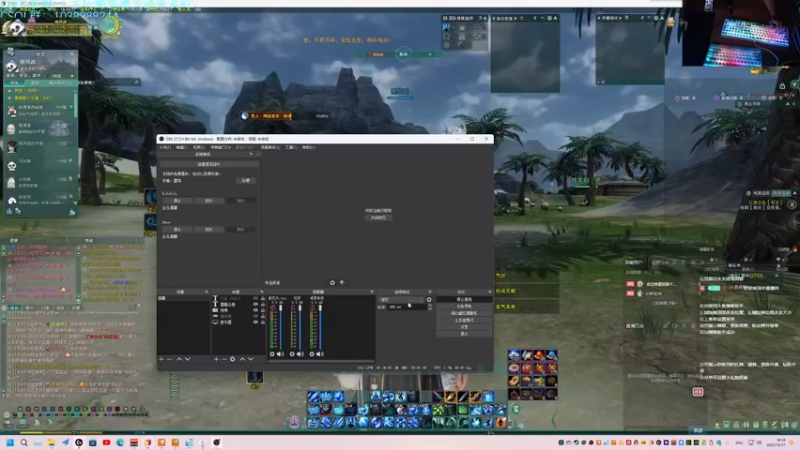
Task: Mute the Mic/Aux channel speaker icon
Action: point(280,354)
